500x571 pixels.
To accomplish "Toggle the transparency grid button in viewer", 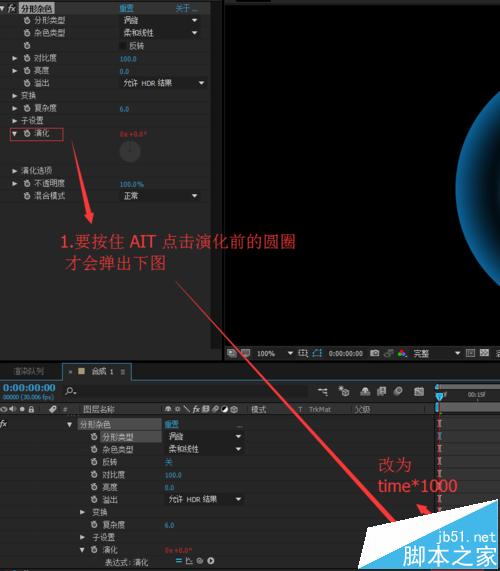I will 484,353.
